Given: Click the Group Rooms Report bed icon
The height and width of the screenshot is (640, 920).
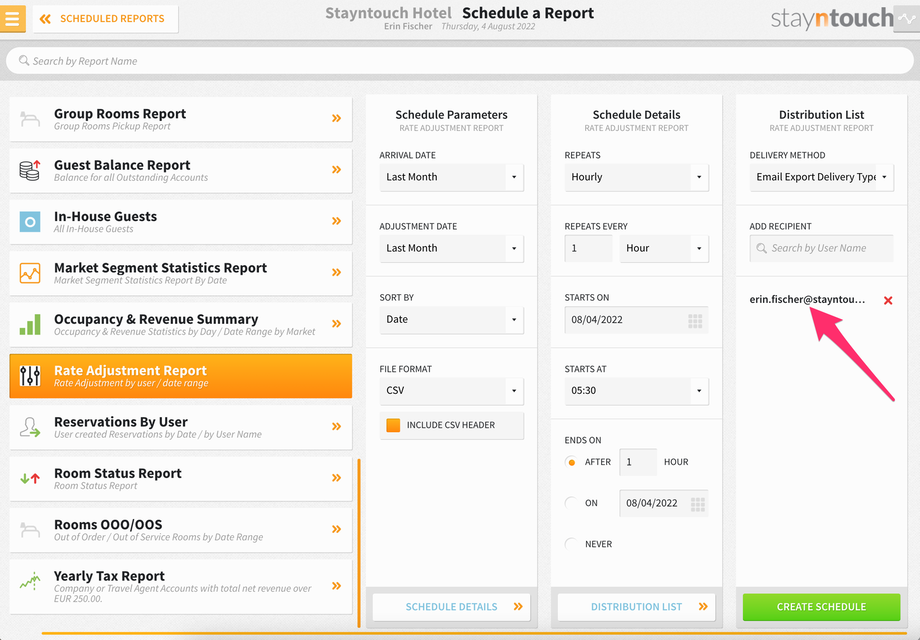Looking at the screenshot, I should click(x=30, y=118).
